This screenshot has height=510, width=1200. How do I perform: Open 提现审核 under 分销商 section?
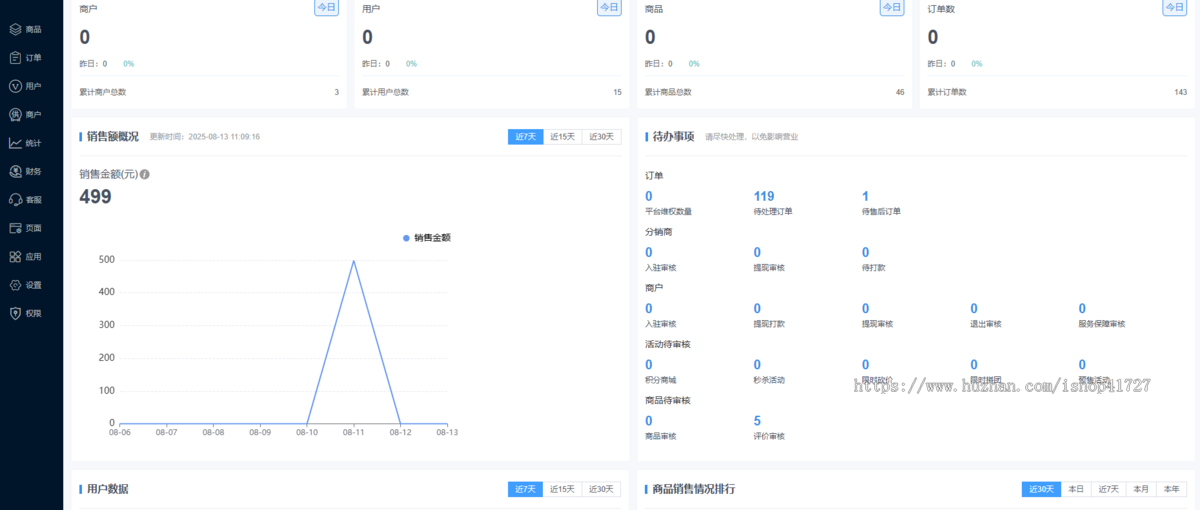[x=769, y=259]
